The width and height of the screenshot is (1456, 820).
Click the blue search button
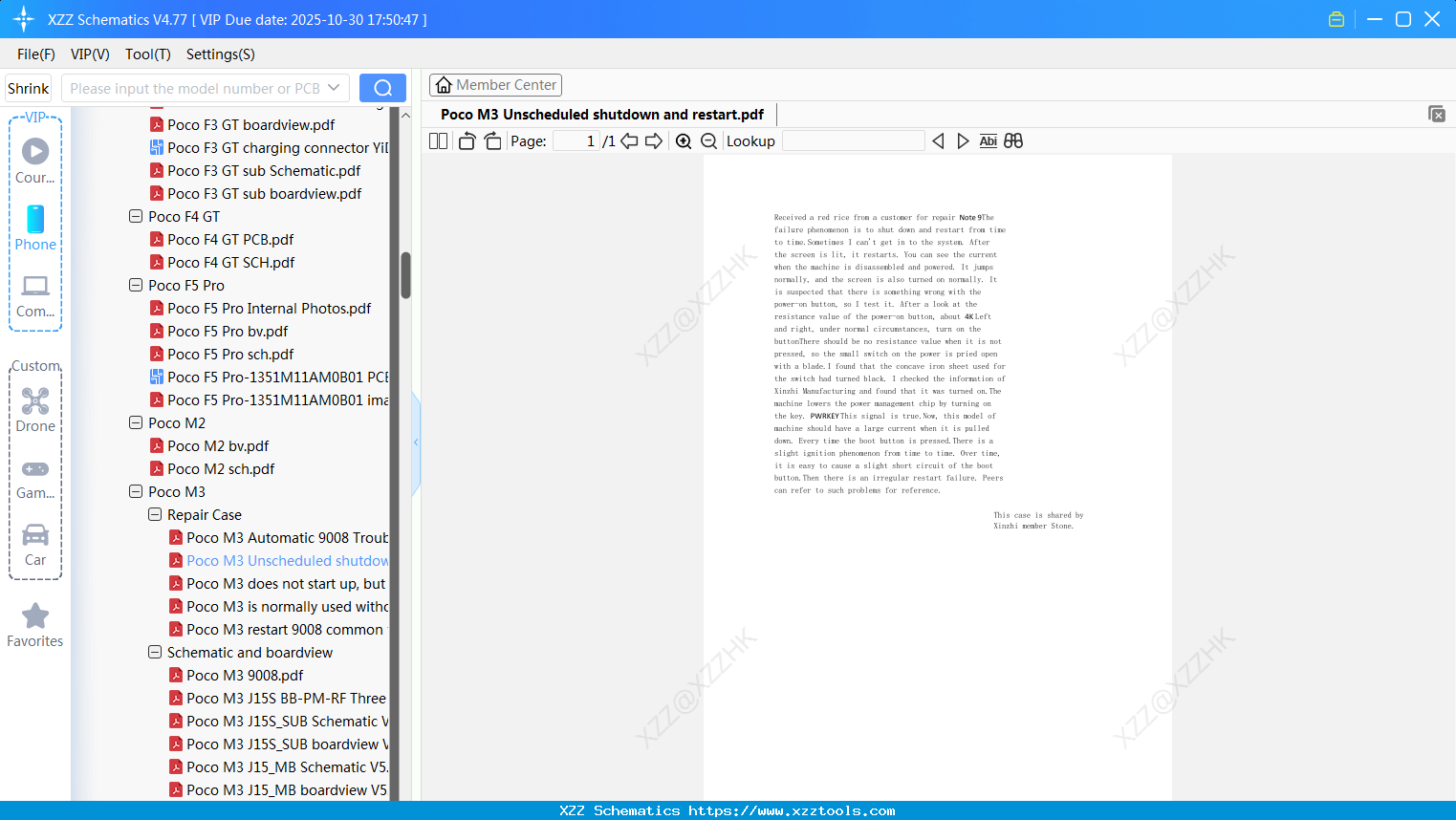pos(382,88)
